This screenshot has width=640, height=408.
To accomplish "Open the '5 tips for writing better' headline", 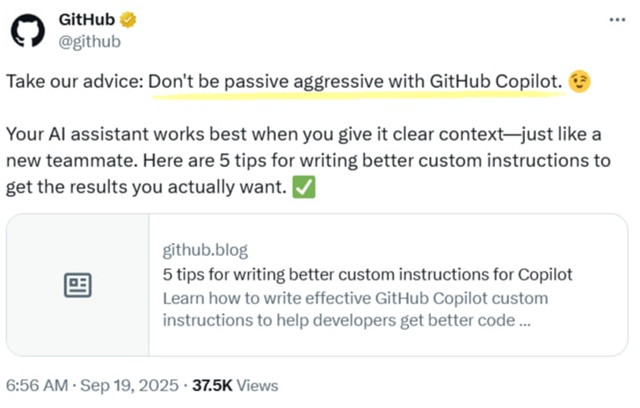I will coord(367,274).
